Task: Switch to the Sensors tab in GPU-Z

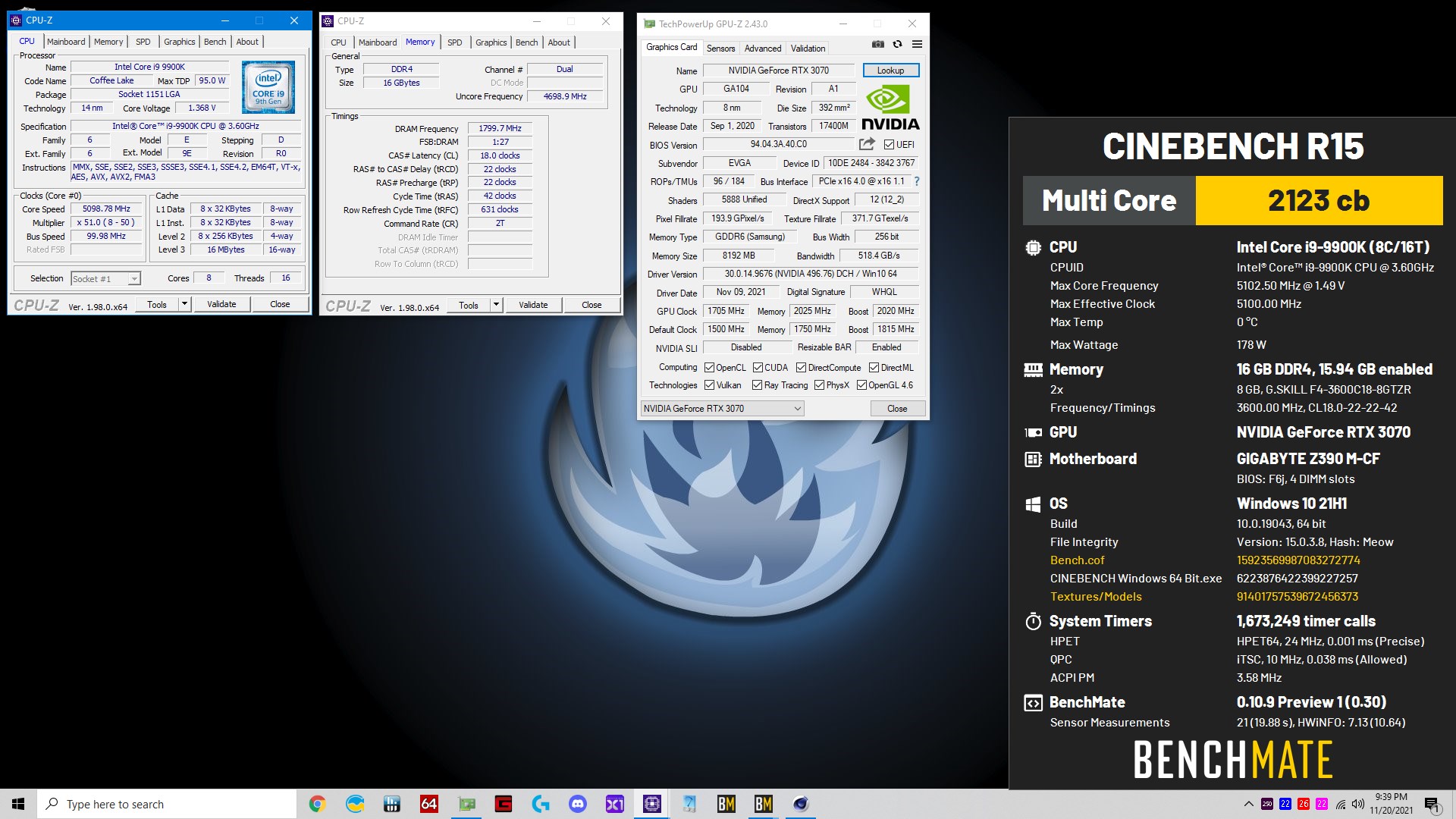Action: [x=720, y=48]
